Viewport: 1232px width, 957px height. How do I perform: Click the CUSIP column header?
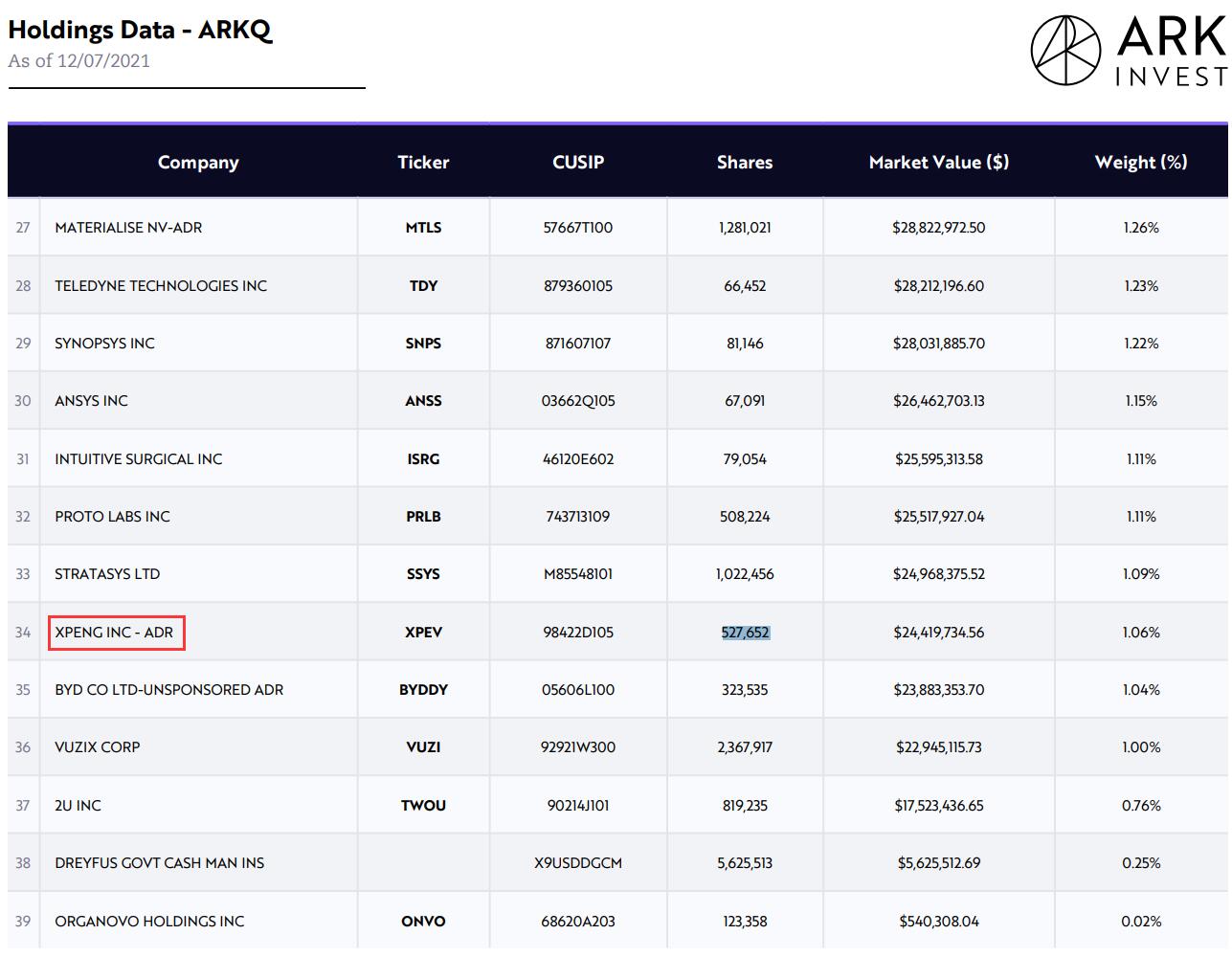point(575,162)
